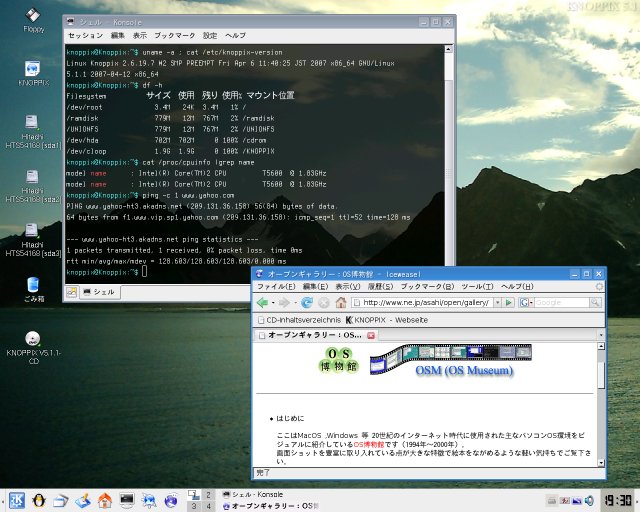Click the Konsole scrollbar up arrow
Viewport: 640px width, 512px height.
pos(448,49)
